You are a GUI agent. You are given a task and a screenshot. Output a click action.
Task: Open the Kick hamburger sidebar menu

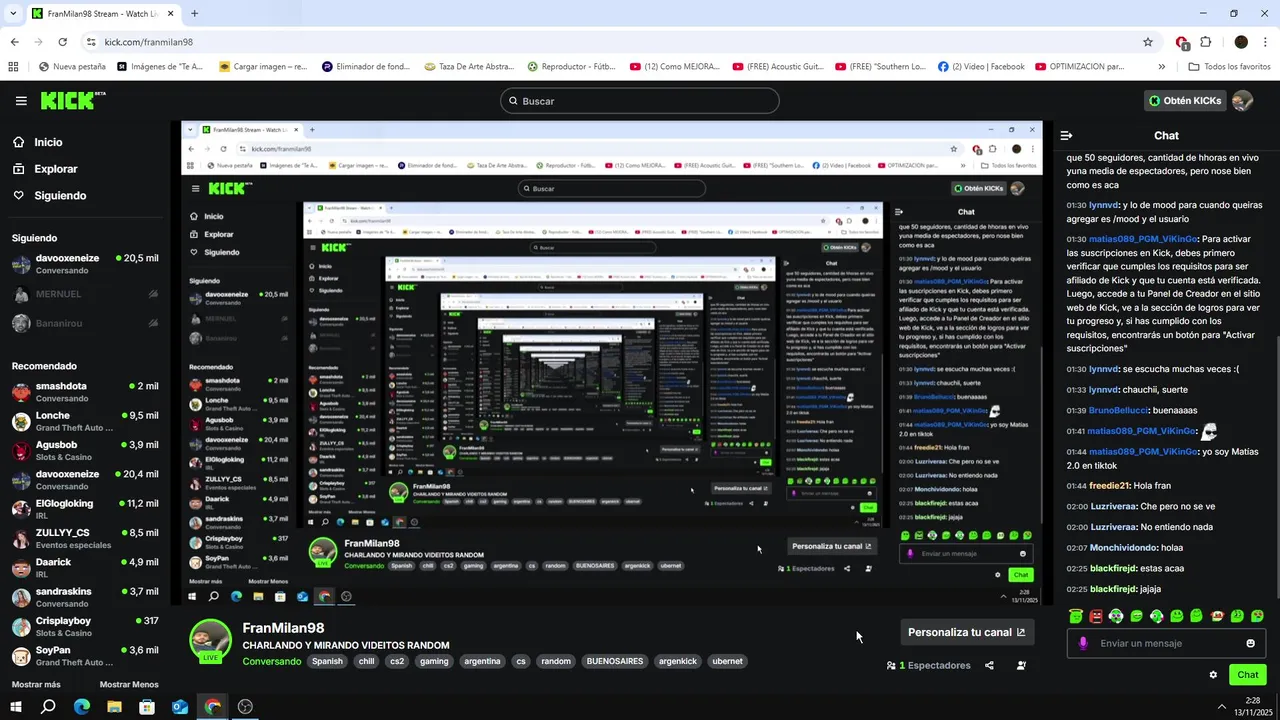click(21, 101)
